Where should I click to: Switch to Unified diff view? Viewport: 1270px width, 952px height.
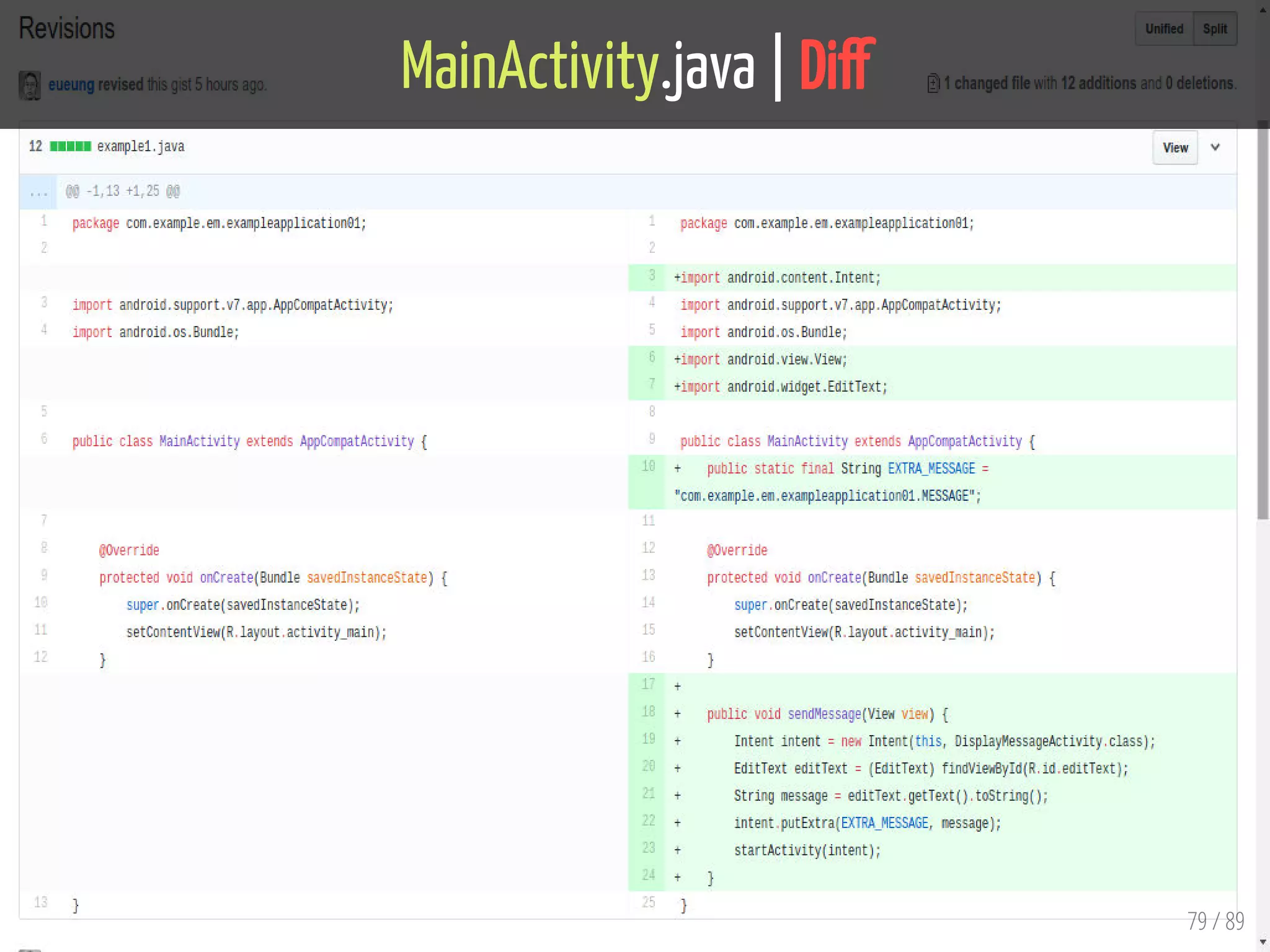[1164, 29]
